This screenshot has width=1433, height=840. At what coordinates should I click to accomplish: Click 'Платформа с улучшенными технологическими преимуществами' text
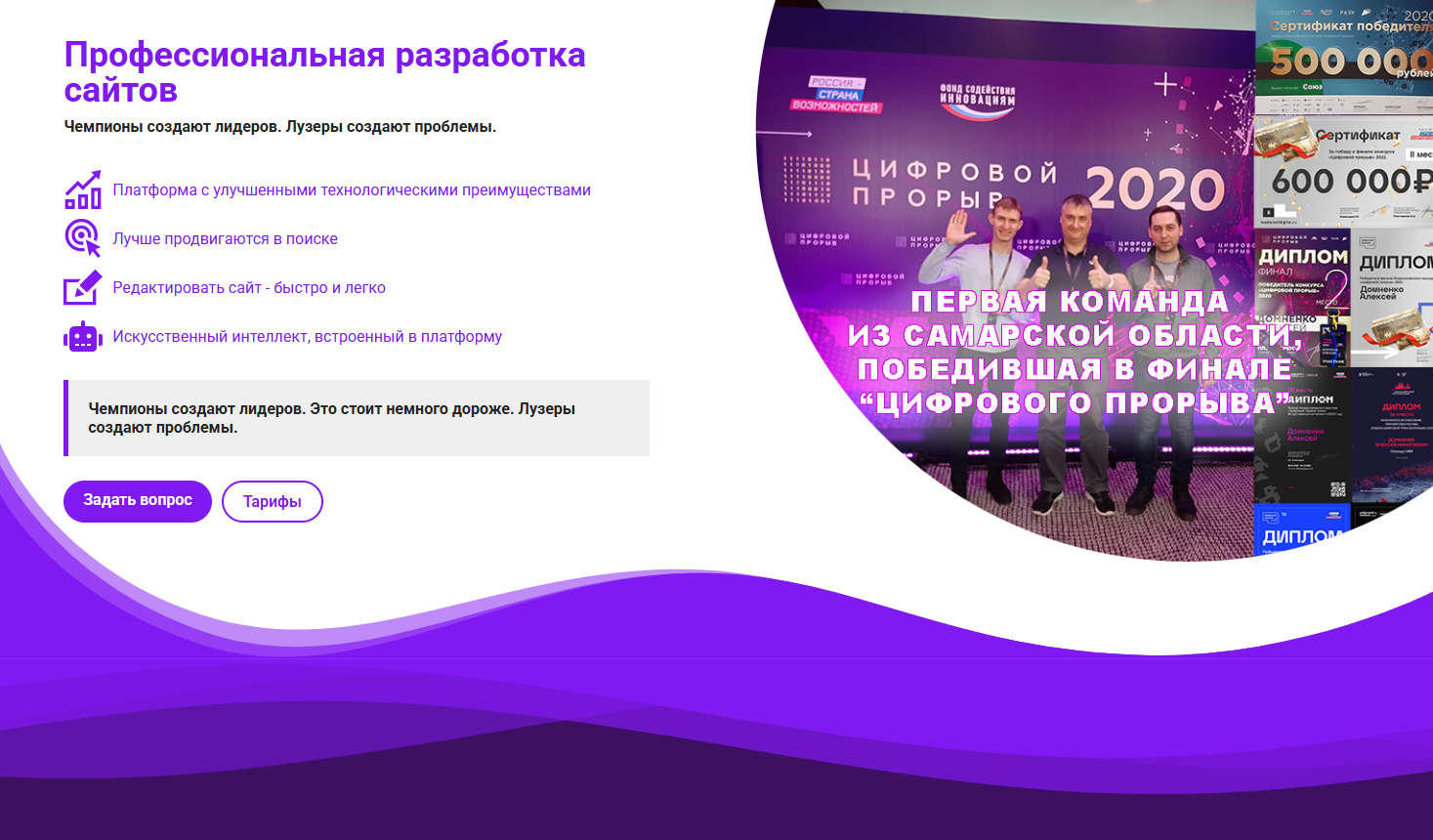tap(352, 189)
